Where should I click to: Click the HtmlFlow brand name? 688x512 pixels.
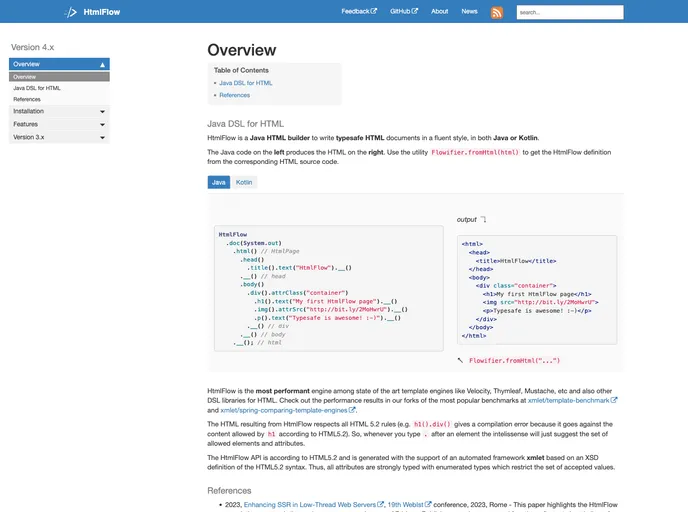(102, 12)
